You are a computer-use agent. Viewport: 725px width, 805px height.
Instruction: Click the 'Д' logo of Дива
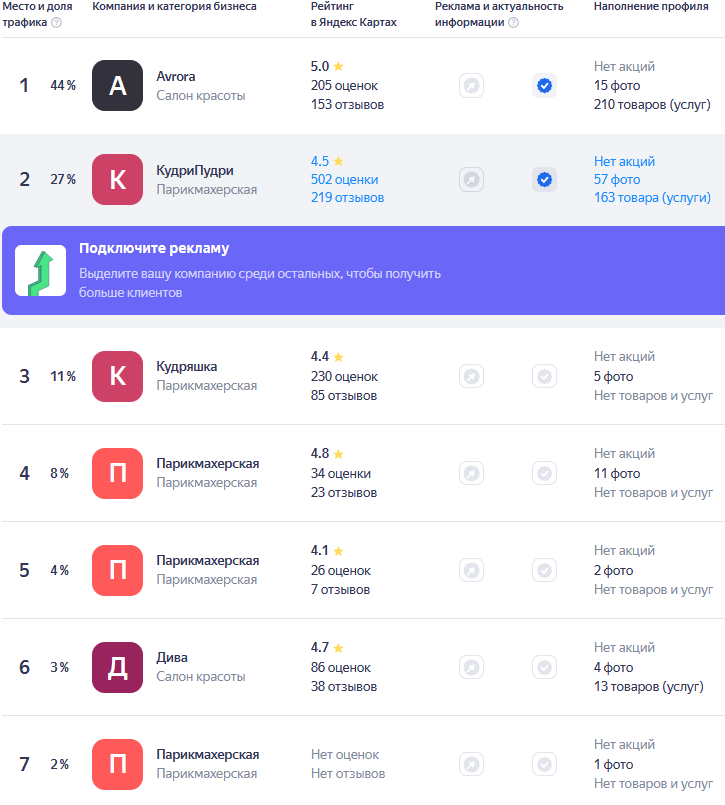pyautogui.click(x=117, y=668)
